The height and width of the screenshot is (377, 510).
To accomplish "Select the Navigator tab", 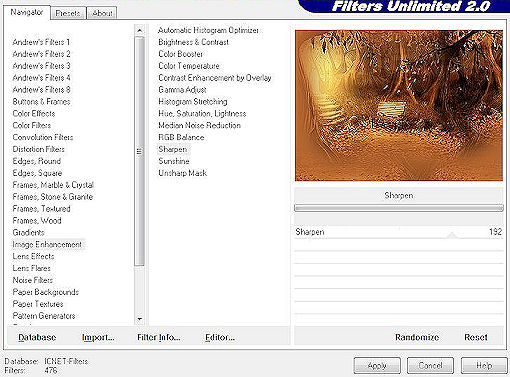I will (x=27, y=12).
